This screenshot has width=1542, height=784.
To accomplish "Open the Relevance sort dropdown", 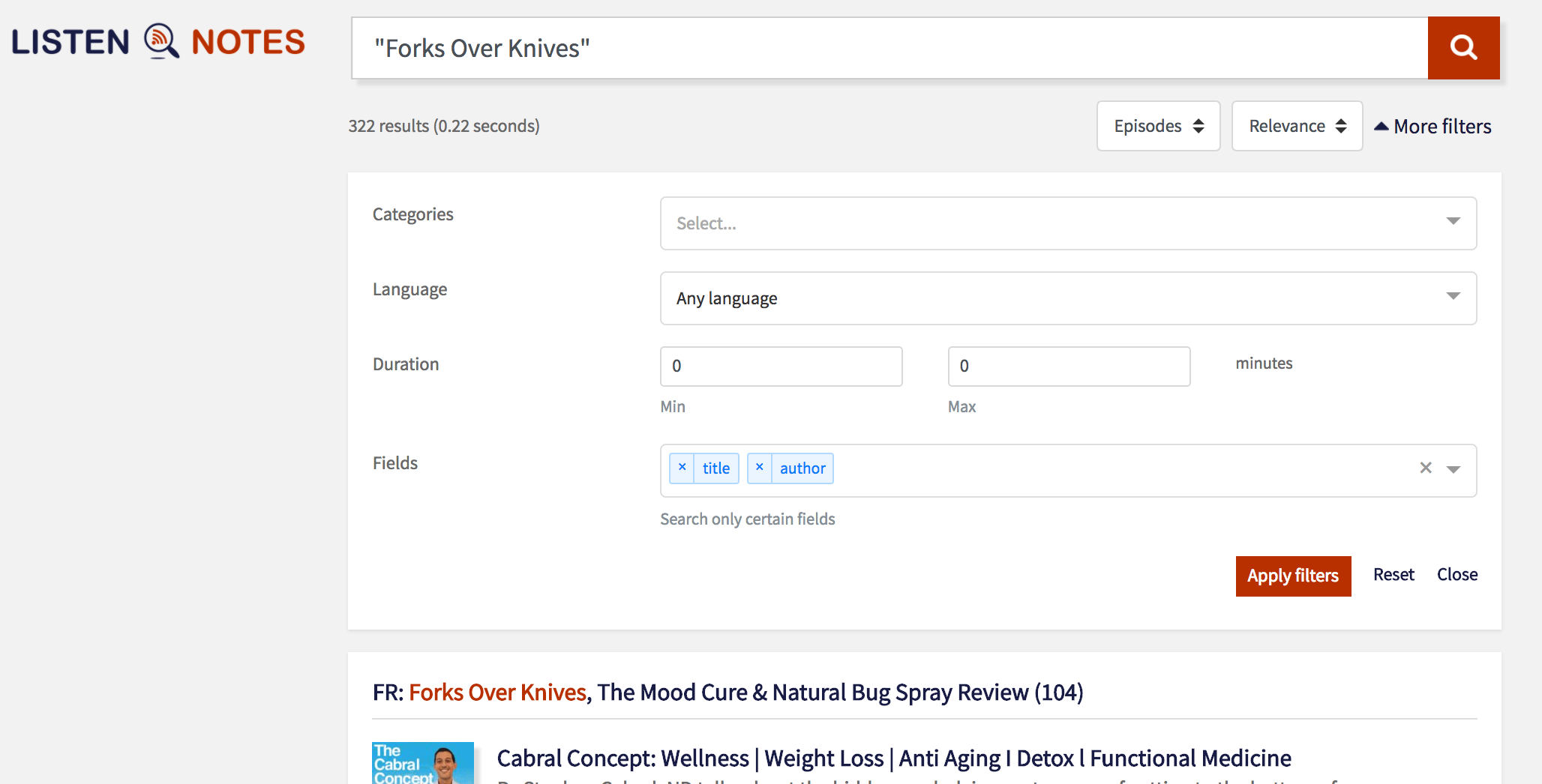I will click(1297, 126).
